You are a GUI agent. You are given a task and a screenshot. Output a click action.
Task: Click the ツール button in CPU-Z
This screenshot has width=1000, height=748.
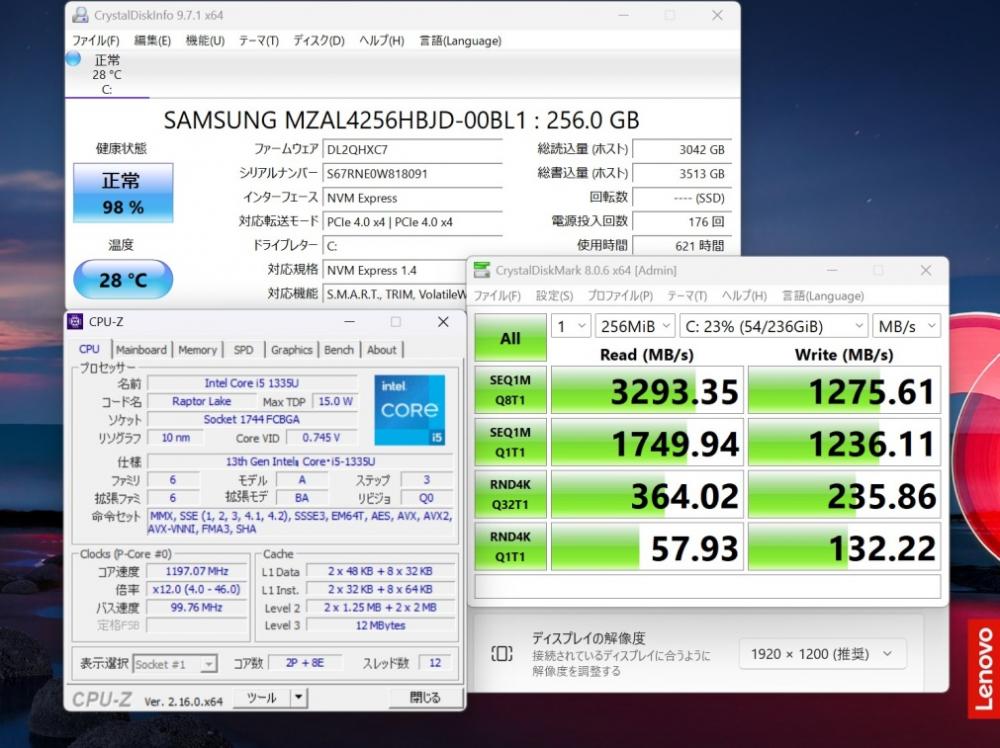[x=261, y=698]
